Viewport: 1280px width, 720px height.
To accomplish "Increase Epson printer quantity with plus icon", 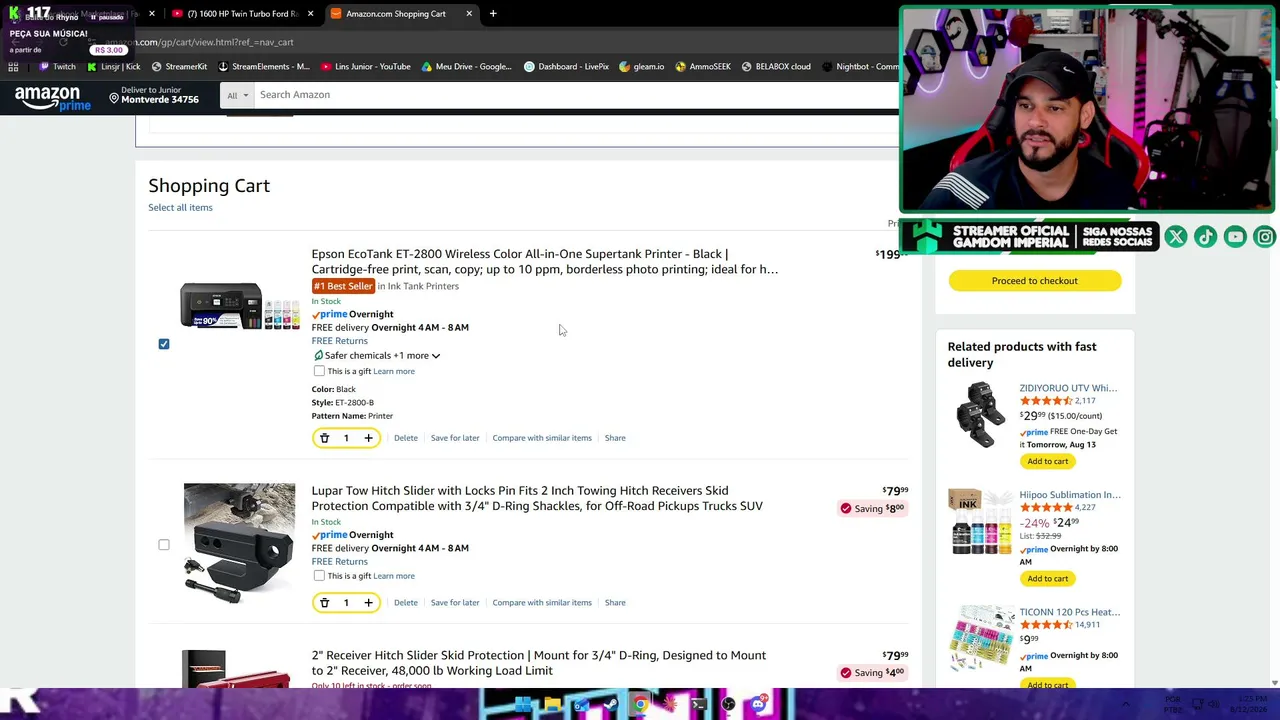I will [368, 438].
